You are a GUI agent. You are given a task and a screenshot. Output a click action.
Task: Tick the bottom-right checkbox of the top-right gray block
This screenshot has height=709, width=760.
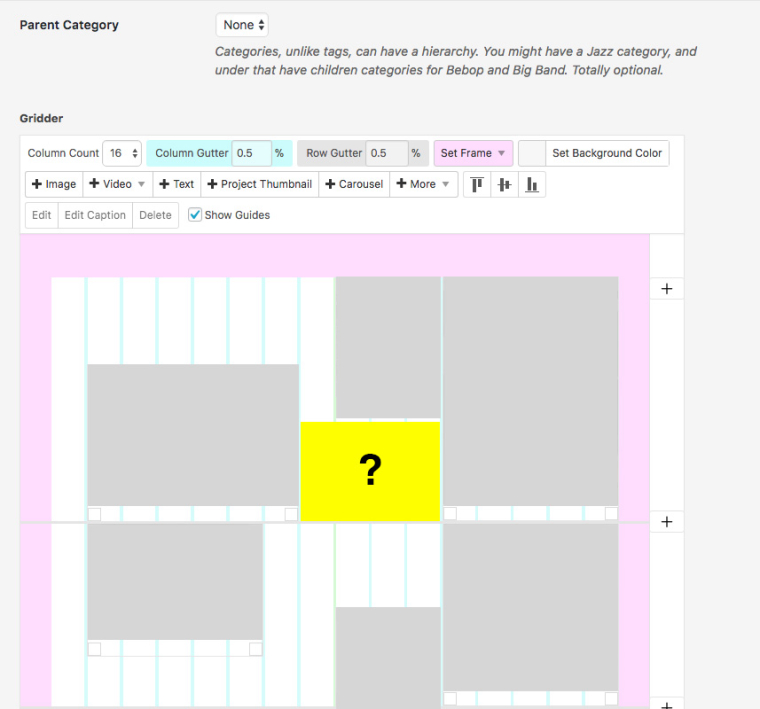611,514
